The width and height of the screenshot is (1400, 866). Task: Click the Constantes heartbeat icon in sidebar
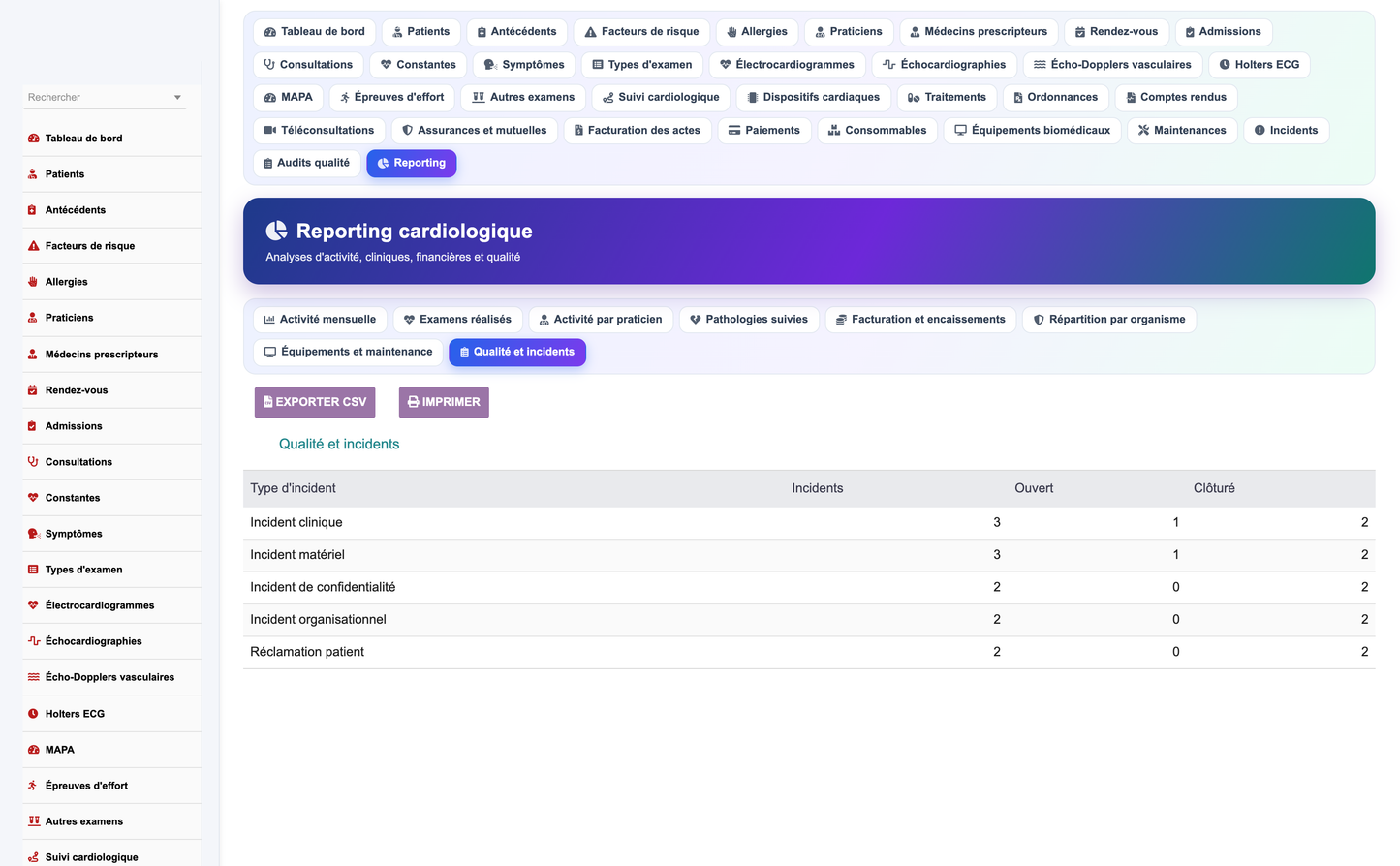point(33,498)
